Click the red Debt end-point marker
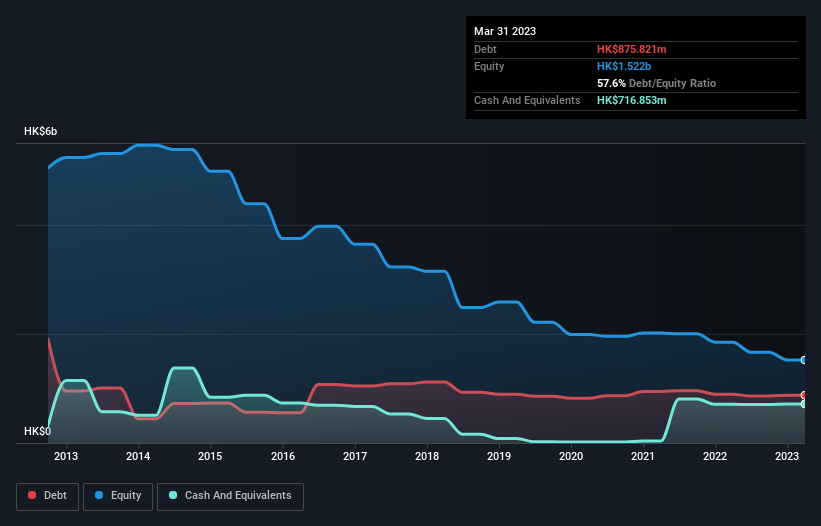The height and width of the screenshot is (526, 821). [804, 395]
